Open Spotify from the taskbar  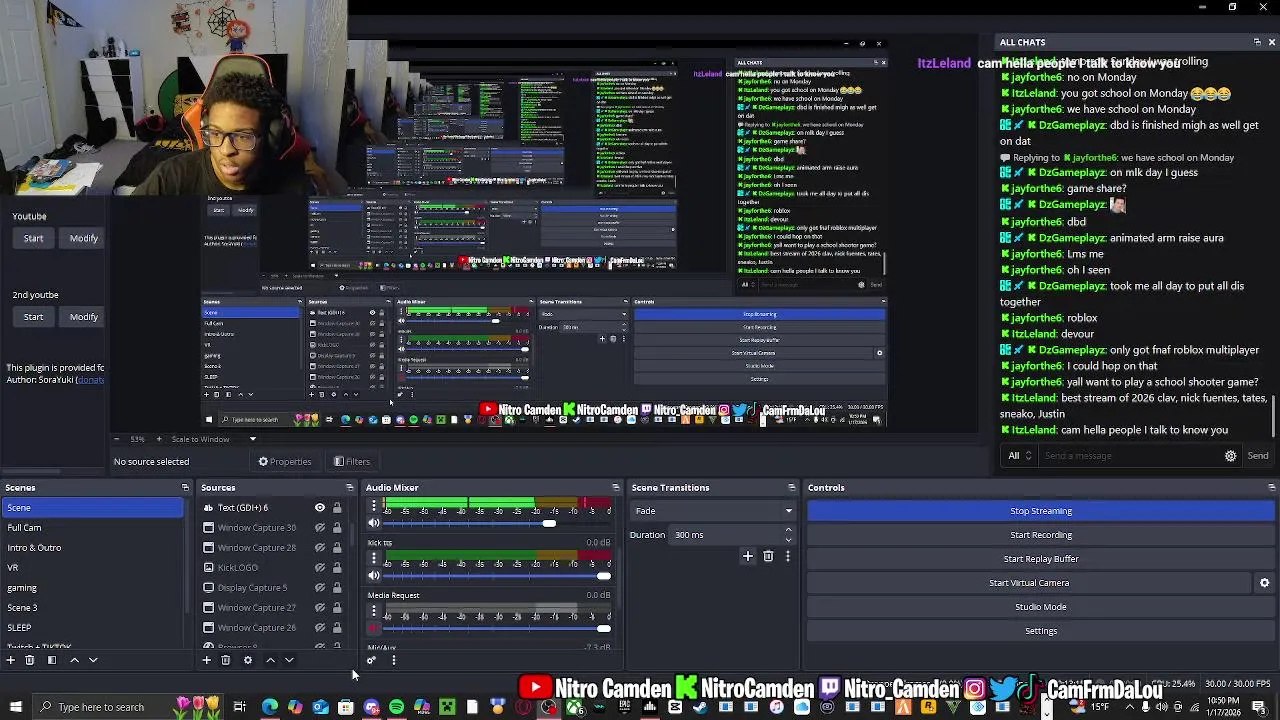tap(397, 707)
